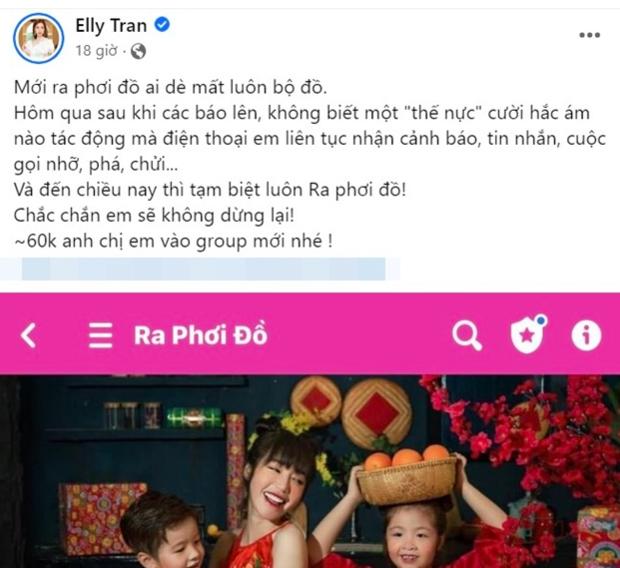Click the Ra Phơi Đồ group title
The image size is (620, 568).
pos(201,335)
